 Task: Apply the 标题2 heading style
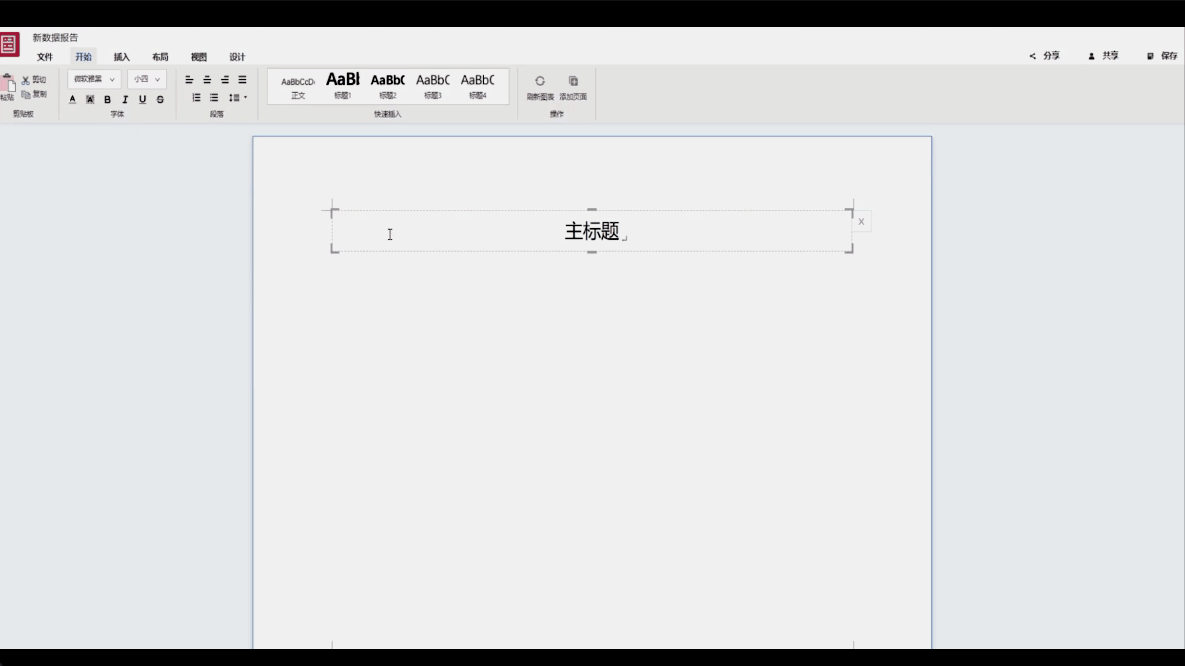[x=388, y=86]
